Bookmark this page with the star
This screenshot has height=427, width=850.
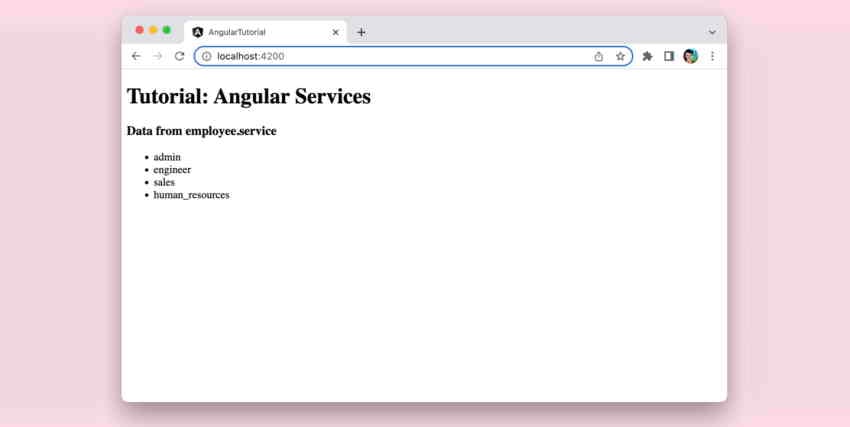pos(620,56)
